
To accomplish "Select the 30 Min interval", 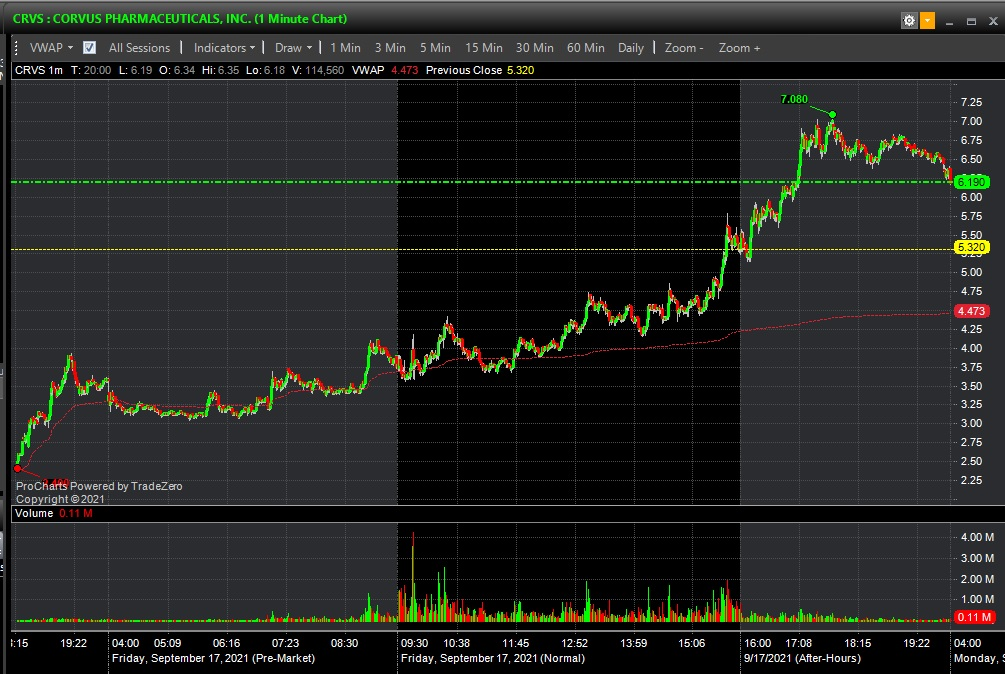I will point(535,48).
